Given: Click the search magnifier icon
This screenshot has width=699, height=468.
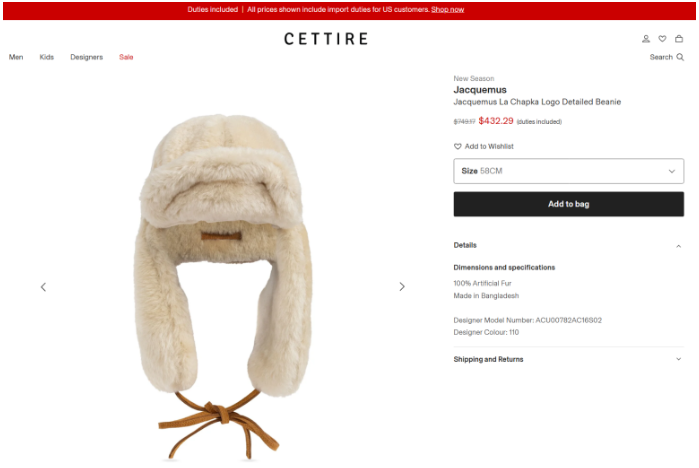Looking at the screenshot, I should [x=680, y=57].
